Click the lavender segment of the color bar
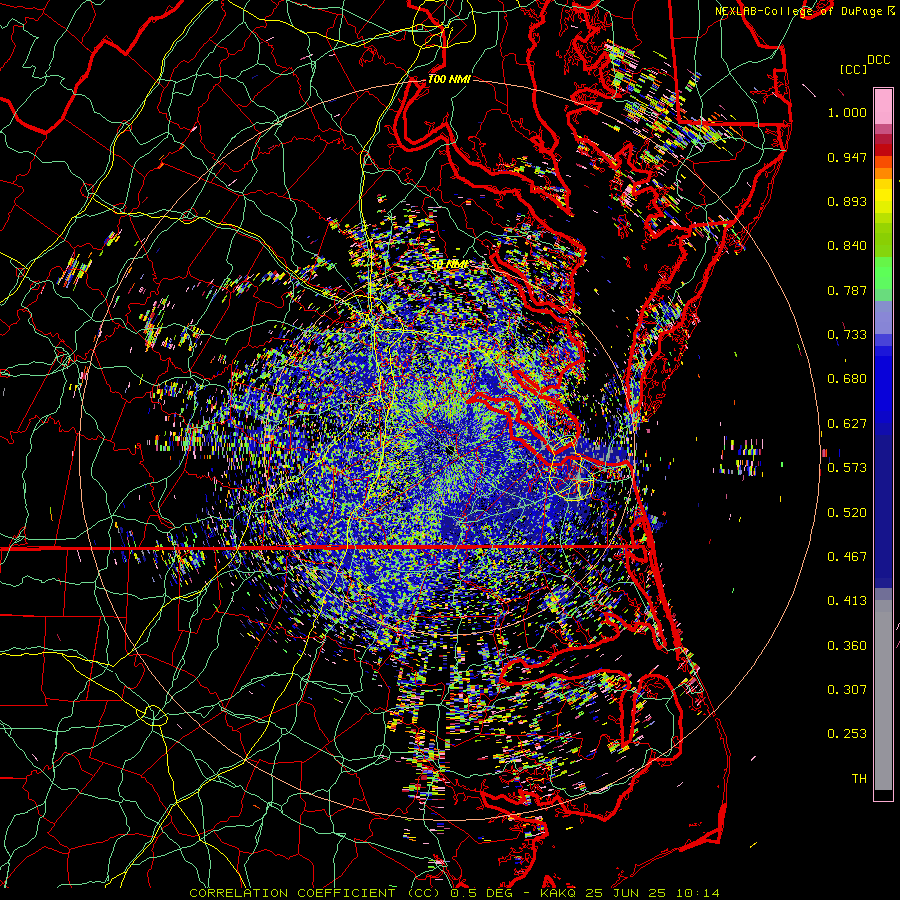Image resolution: width=900 pixels, height=900 pixels. point(883,317)
